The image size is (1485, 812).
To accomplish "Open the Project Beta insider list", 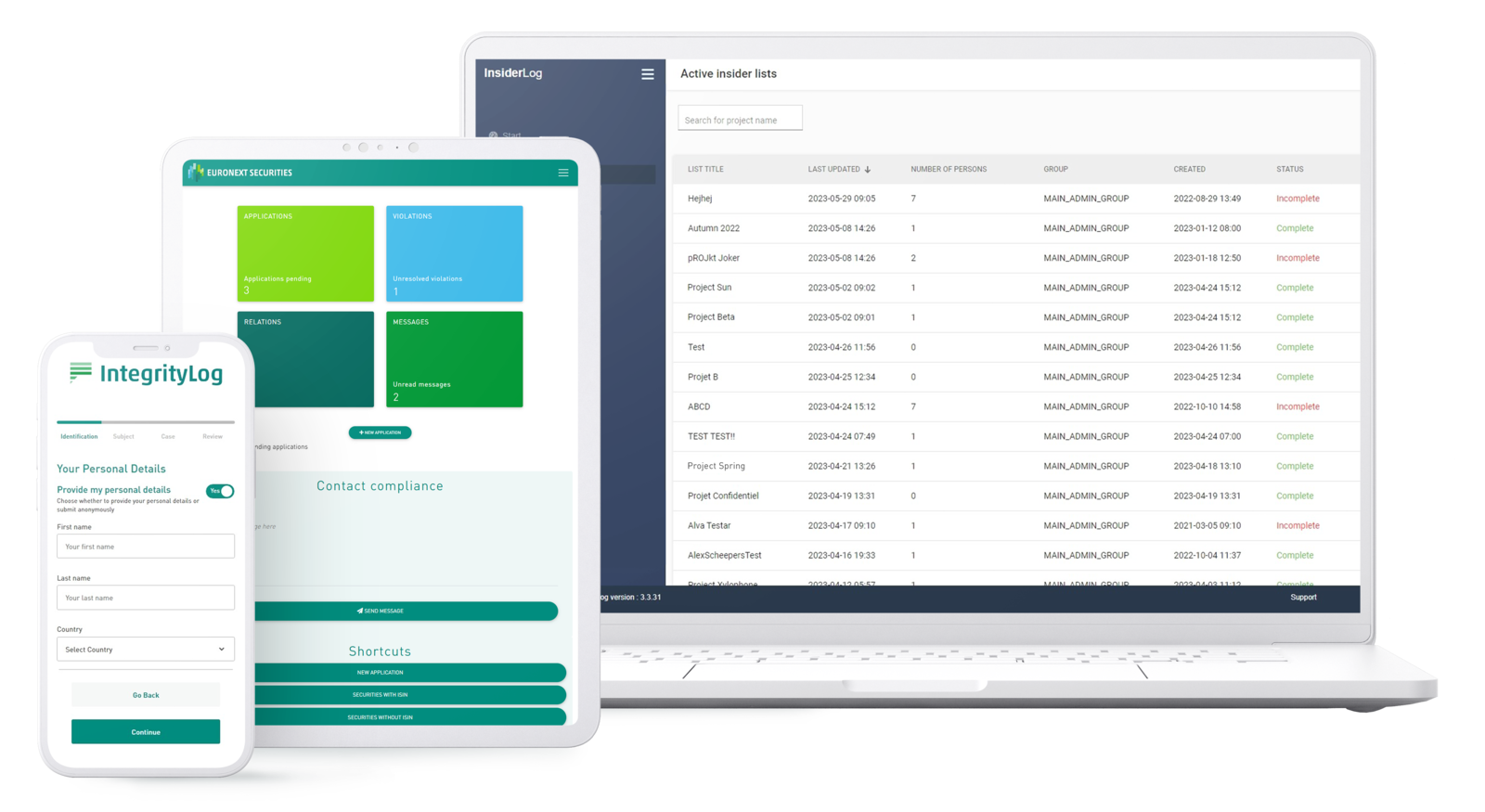I will click(x=1016, y=317).
